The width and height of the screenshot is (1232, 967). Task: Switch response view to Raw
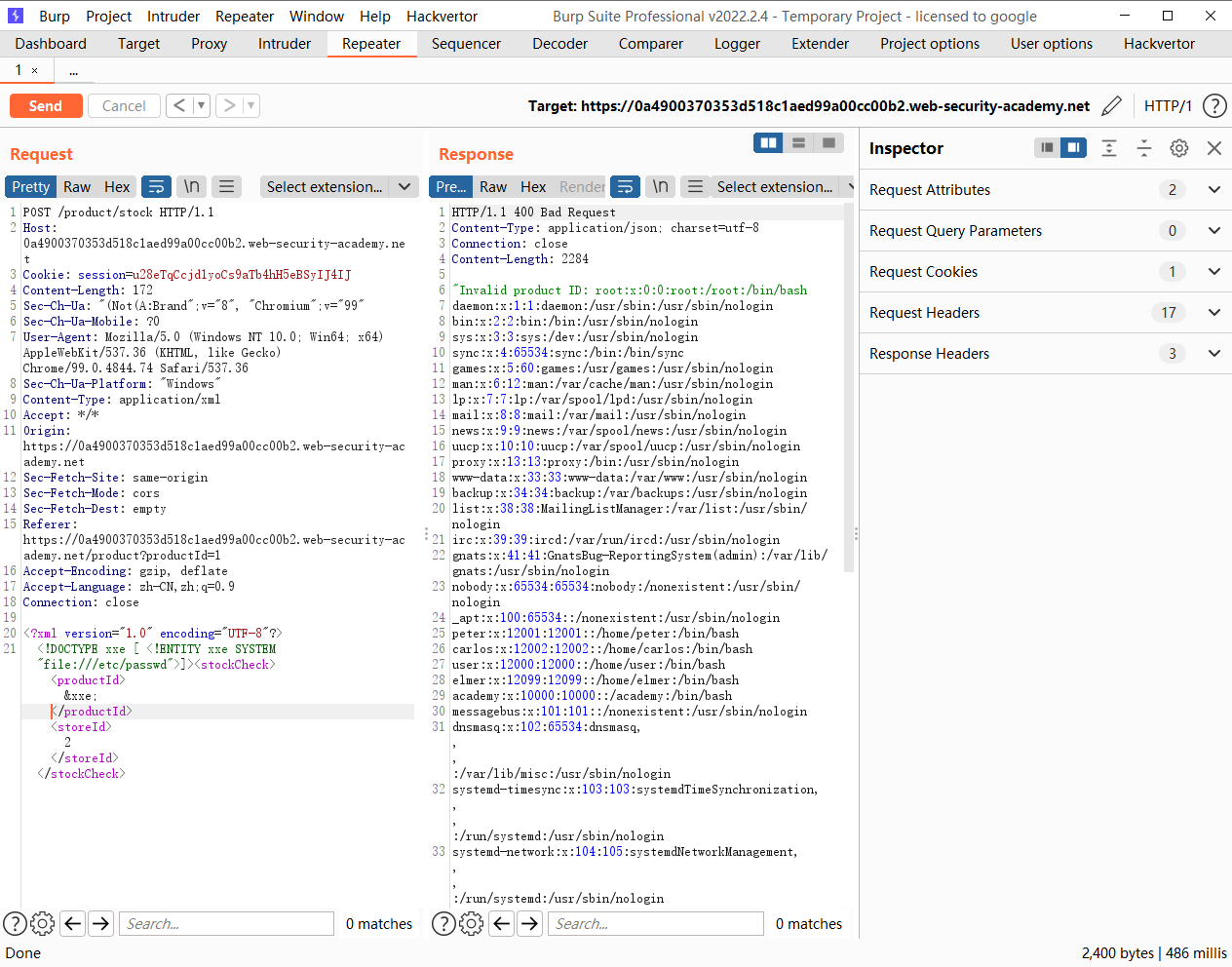click(493, 186)
